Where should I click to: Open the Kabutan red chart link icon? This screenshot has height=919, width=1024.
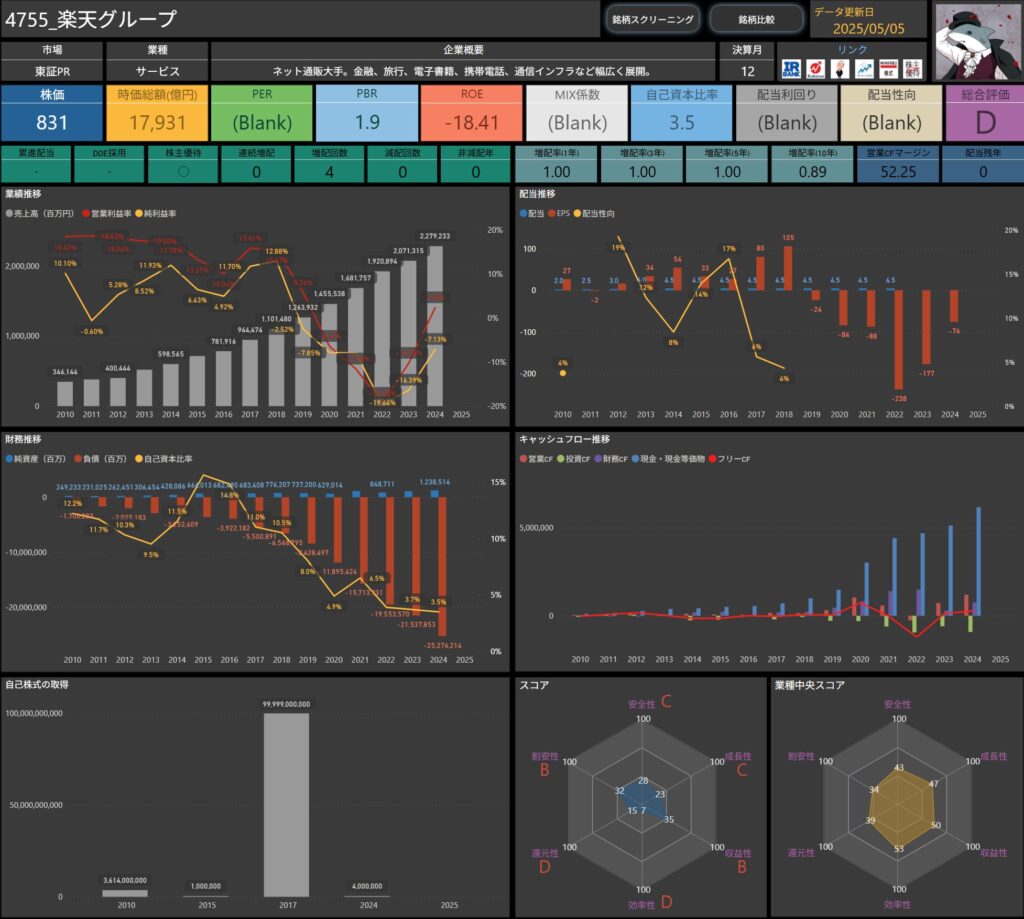(815, 69)
